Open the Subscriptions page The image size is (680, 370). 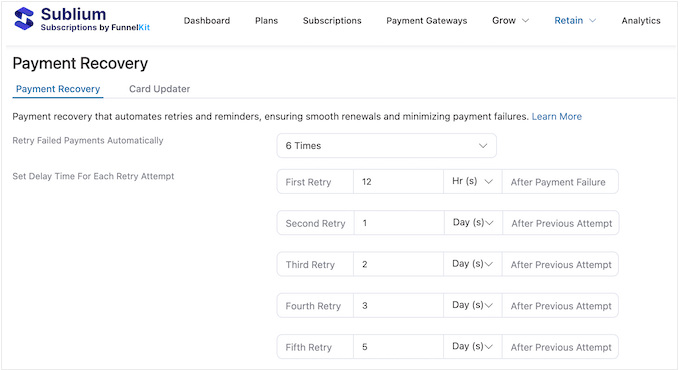pyautogui.click(x=332, y=20)
